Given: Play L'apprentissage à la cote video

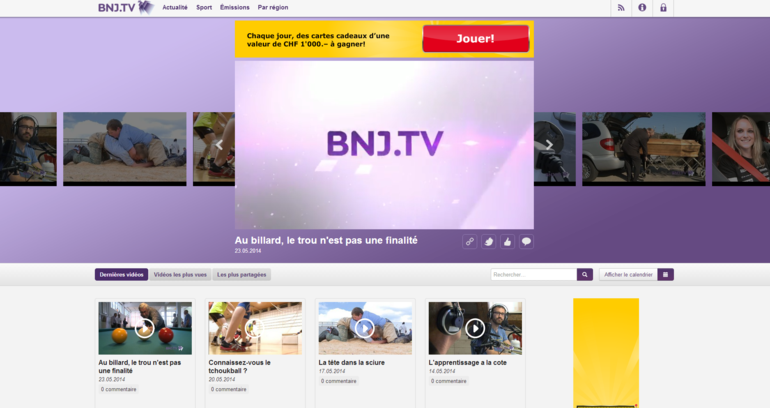Looking at the screenshot, I should pos(475,328).
